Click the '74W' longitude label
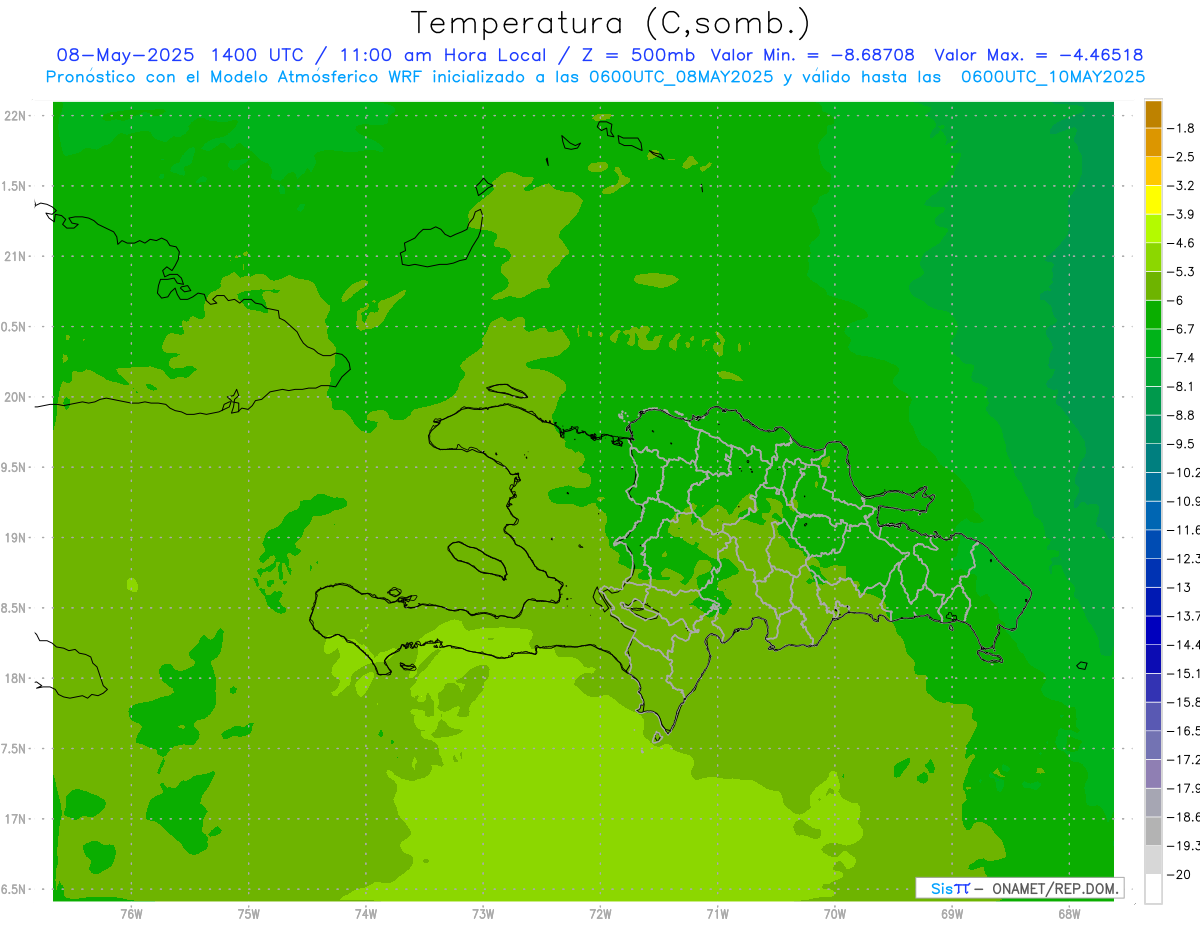This screenshot has width=1200, height=927. coord(366,913)
